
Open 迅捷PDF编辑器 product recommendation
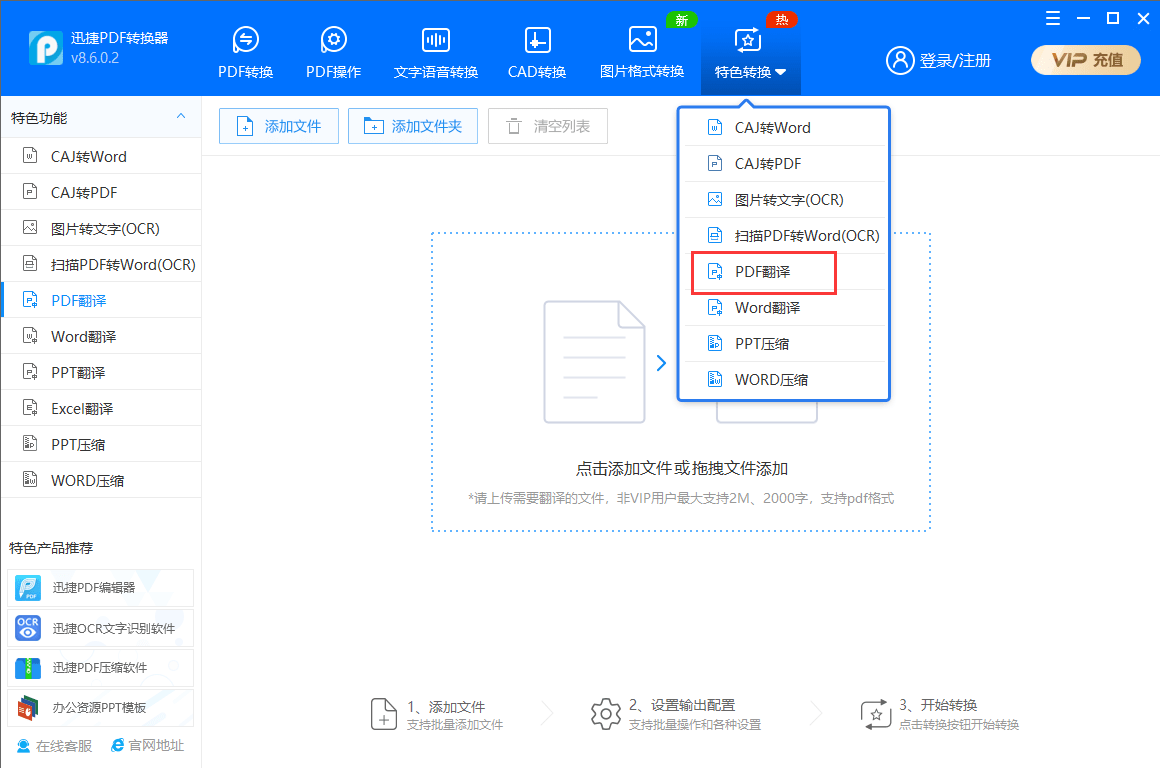point(101,588)
